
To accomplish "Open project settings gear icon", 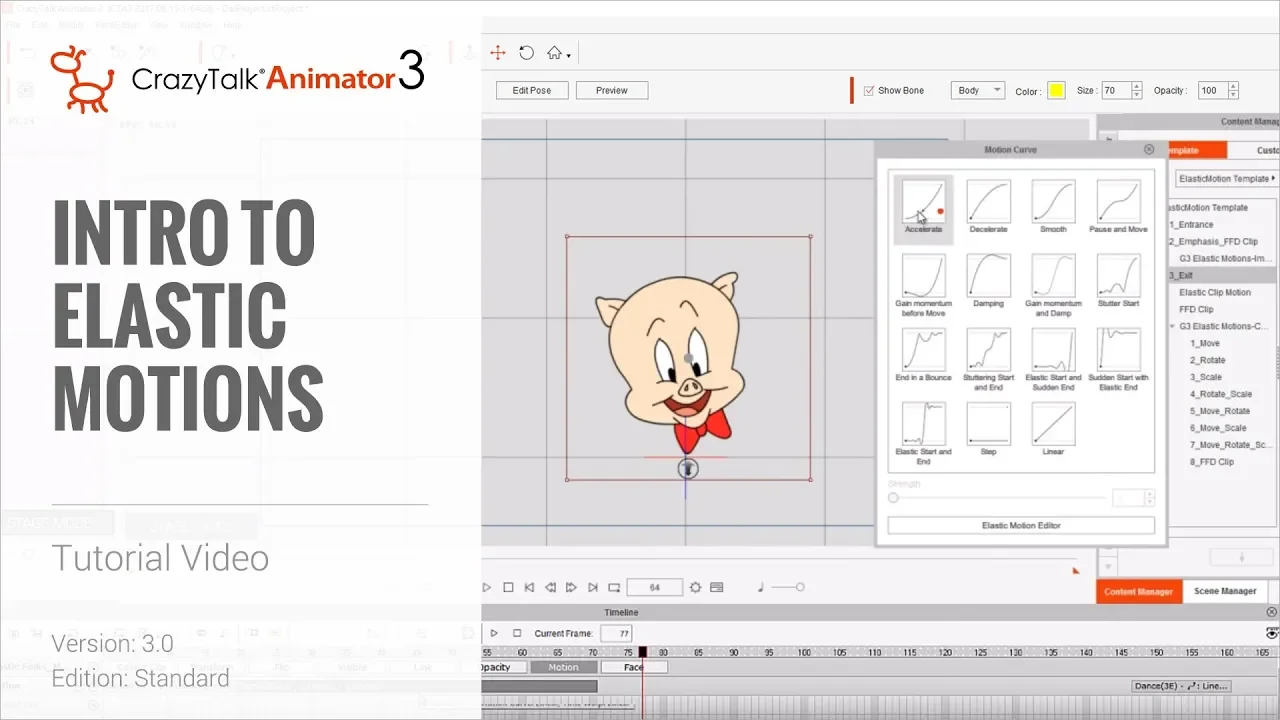I will coord(696,588).
